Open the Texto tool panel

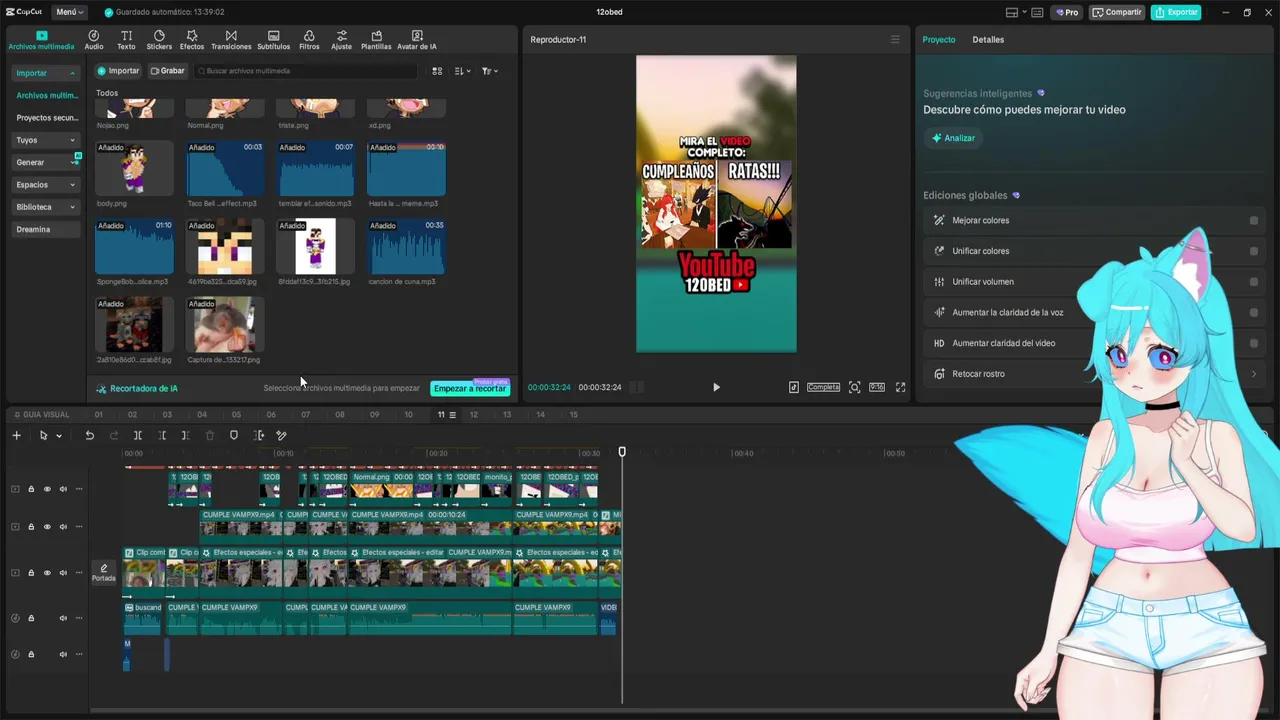[x=126, y=40]
